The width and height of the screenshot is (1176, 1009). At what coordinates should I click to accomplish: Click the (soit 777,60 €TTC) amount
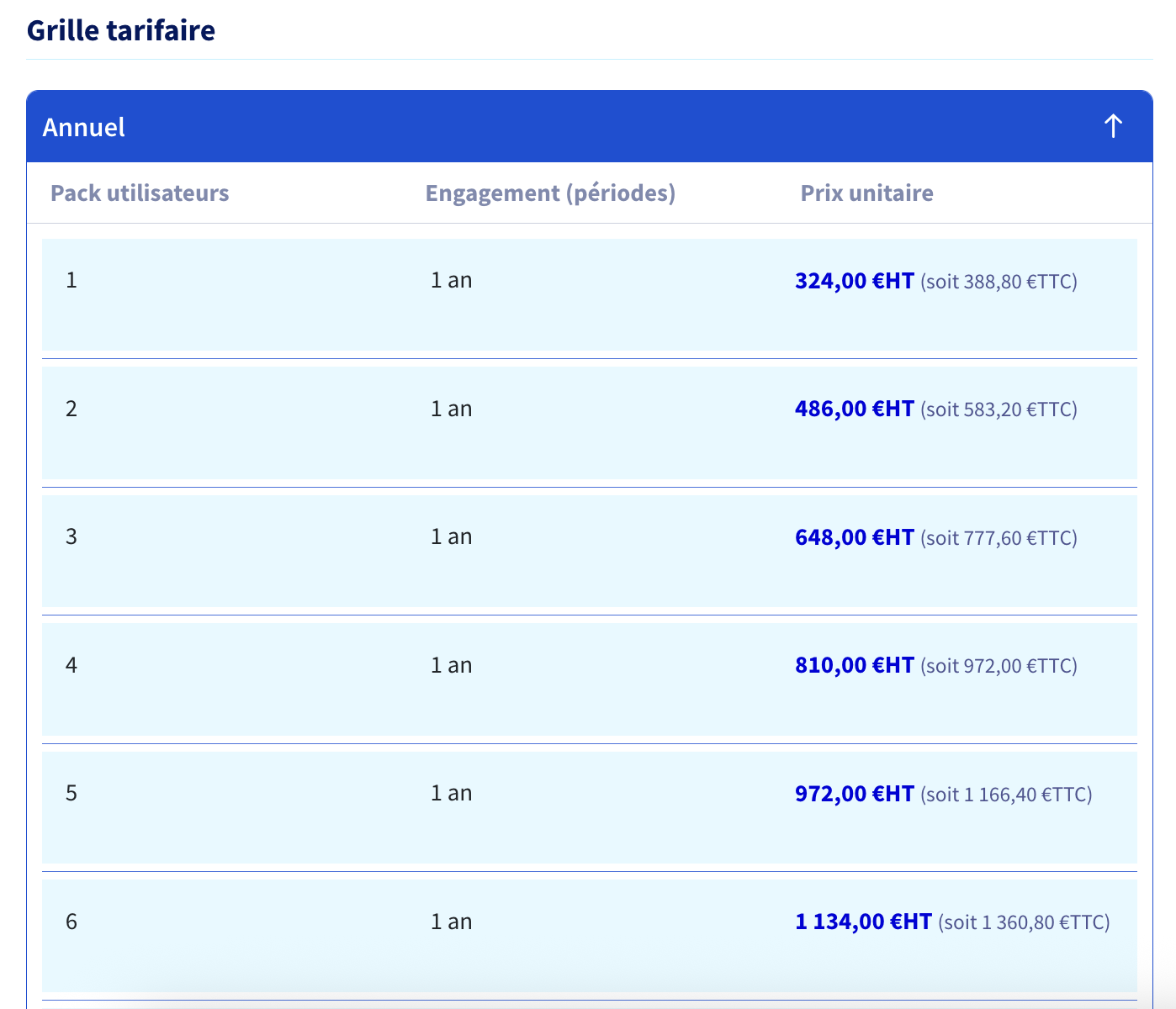pyautogui.click(x=999, y=538)
